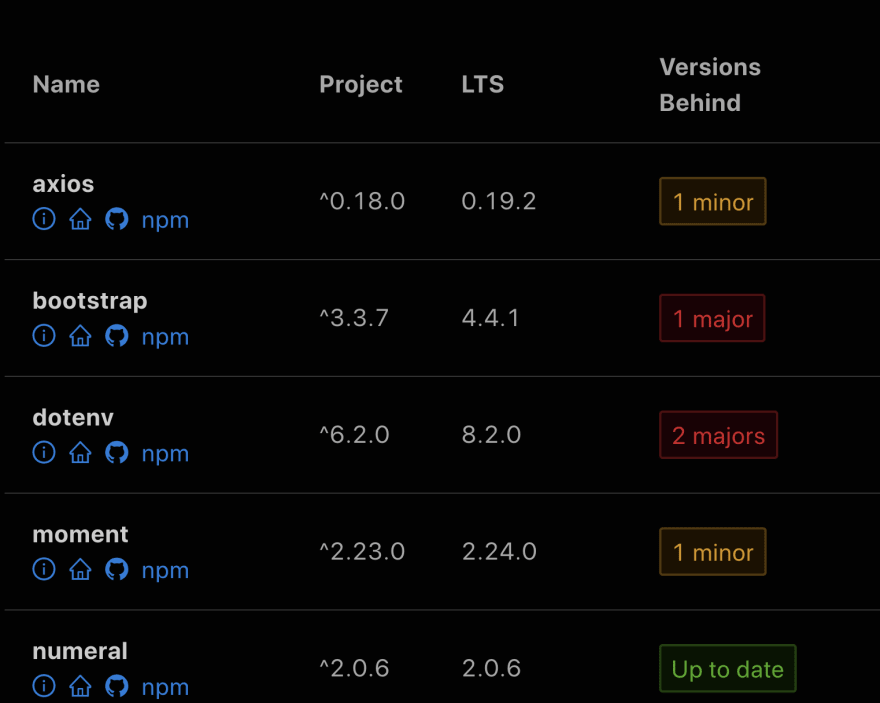
Task: Click the Up to date badge for numeral
Action: pos(727,668)
